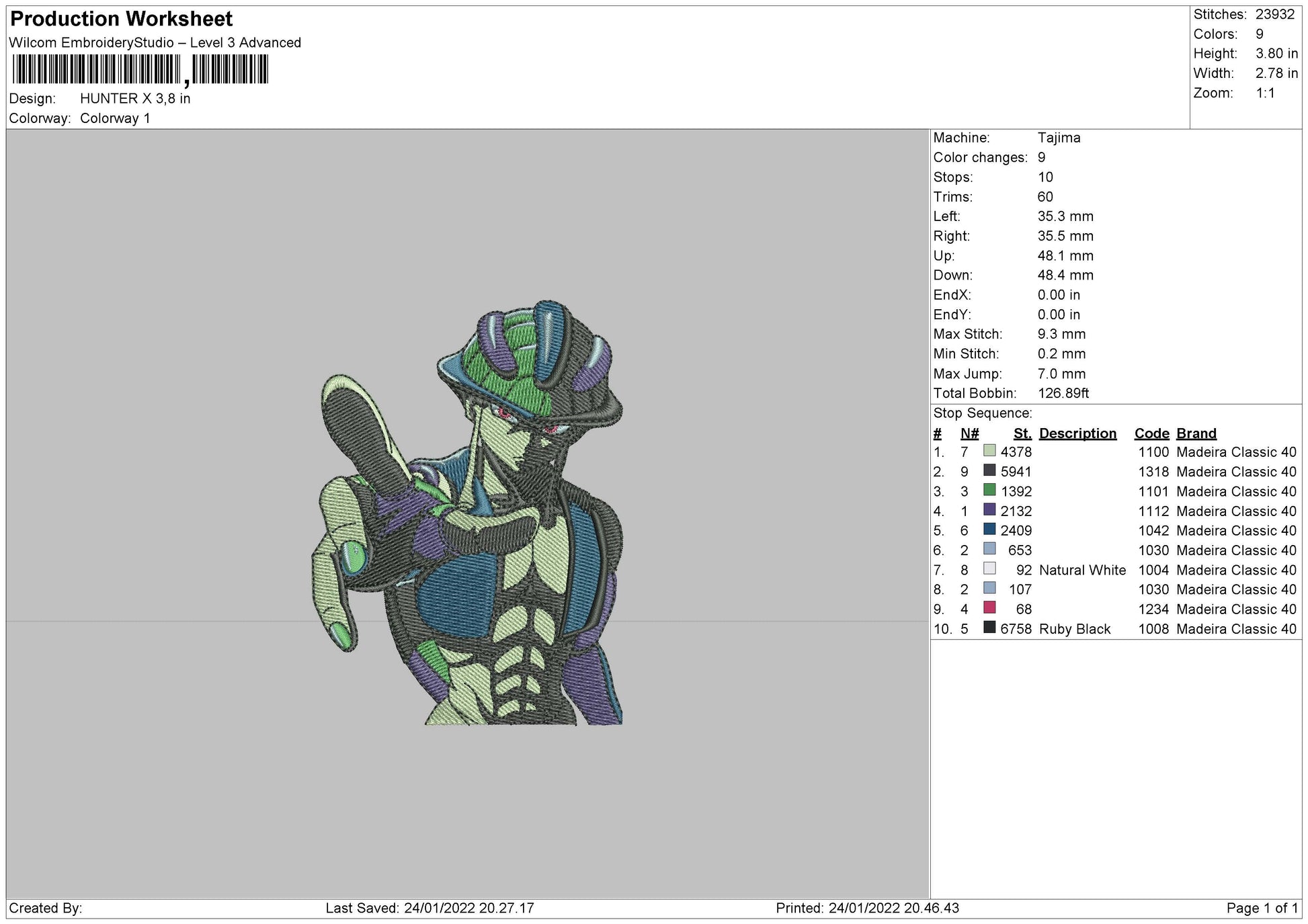
Task: Click the Trims value '60'
Action: 1045,197
